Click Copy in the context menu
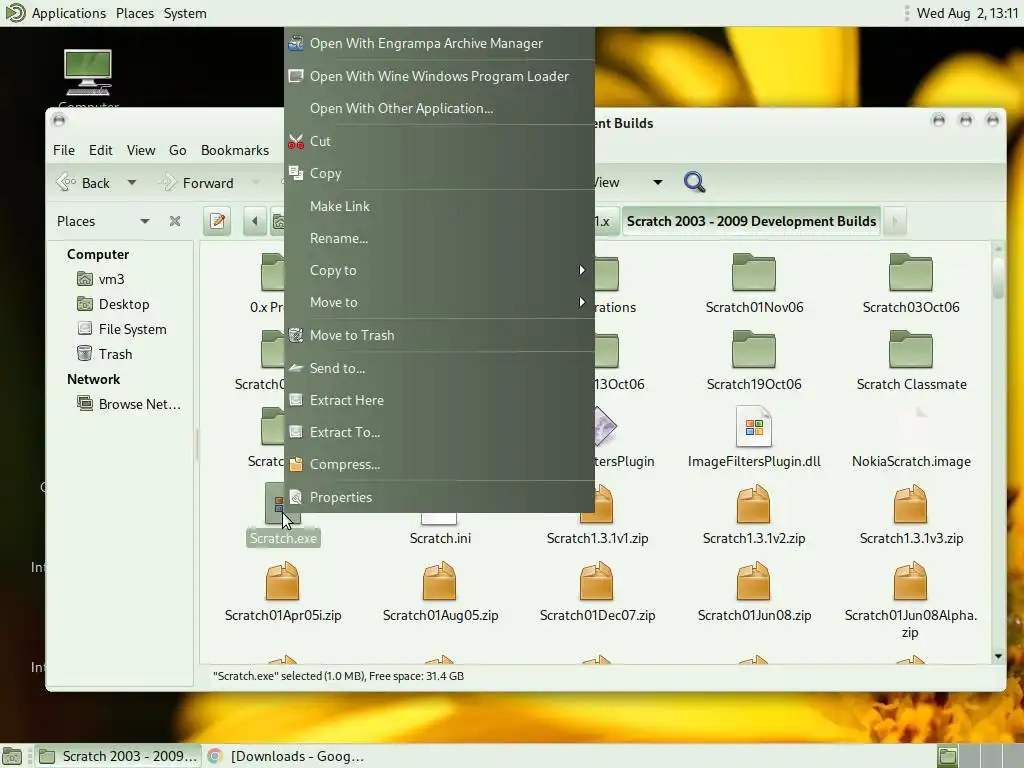The image size is (1024, 768). pyautogui.click(x=439, y=173)
